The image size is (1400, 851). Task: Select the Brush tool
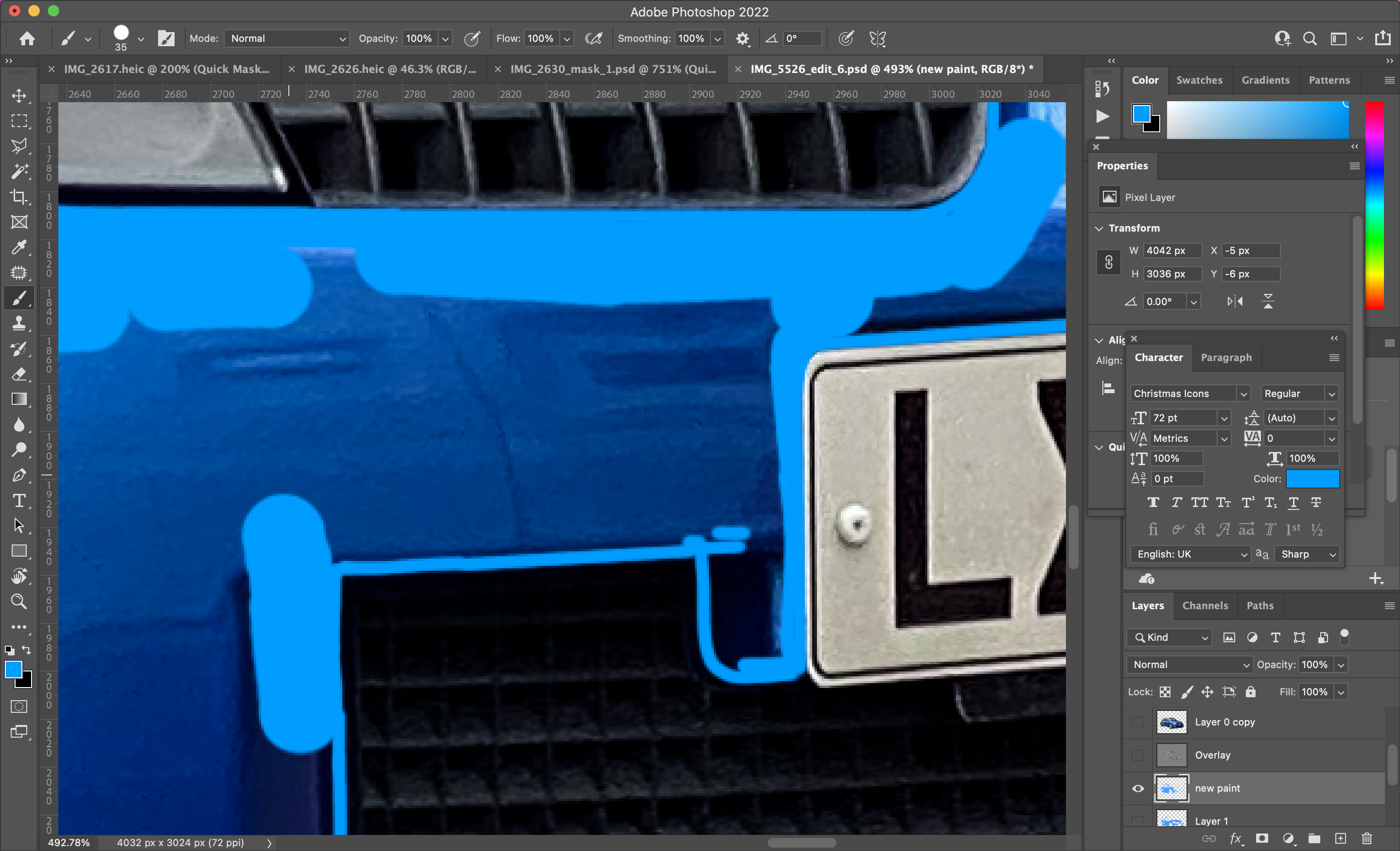[x=19, y=297]
